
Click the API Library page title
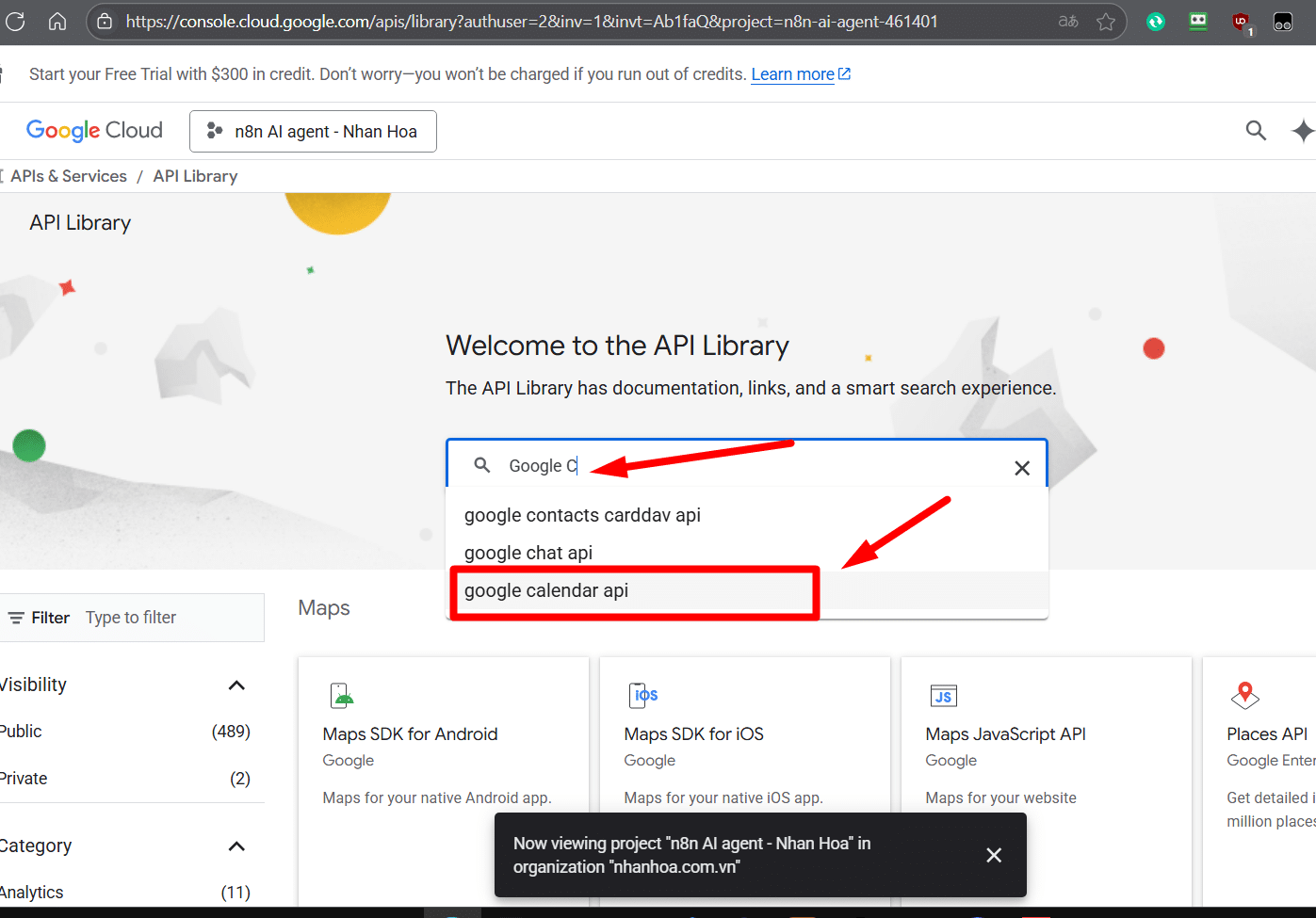click(x=80, y=223)
